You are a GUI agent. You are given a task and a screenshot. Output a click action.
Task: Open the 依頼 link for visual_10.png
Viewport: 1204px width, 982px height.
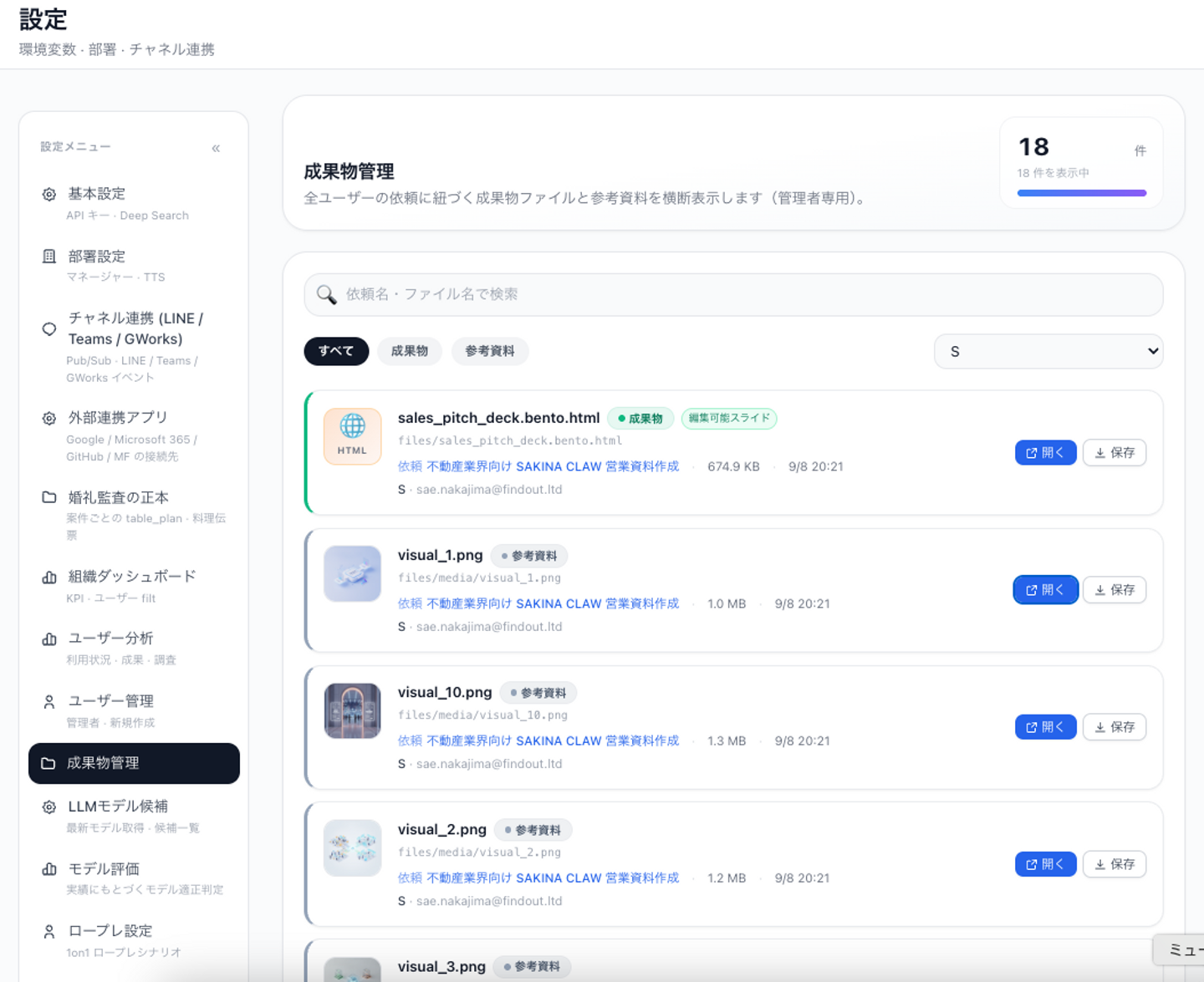click(x=538, y=740)
